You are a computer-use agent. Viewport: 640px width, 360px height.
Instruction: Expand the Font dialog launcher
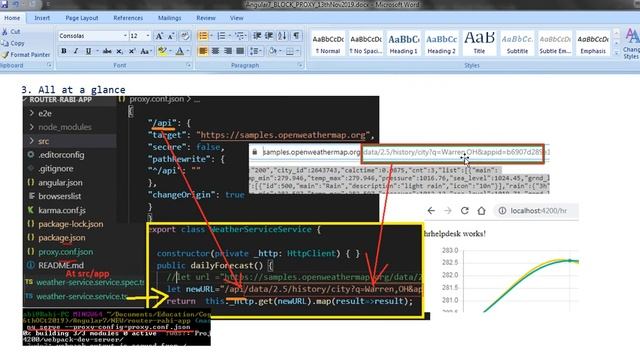189,65
